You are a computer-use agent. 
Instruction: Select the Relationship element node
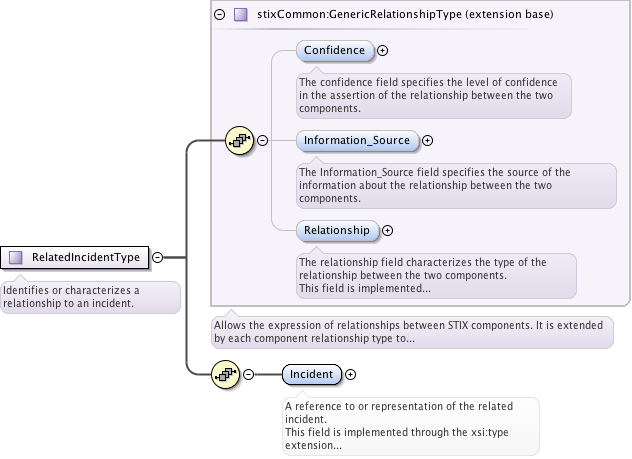click(x=337, y=230)
